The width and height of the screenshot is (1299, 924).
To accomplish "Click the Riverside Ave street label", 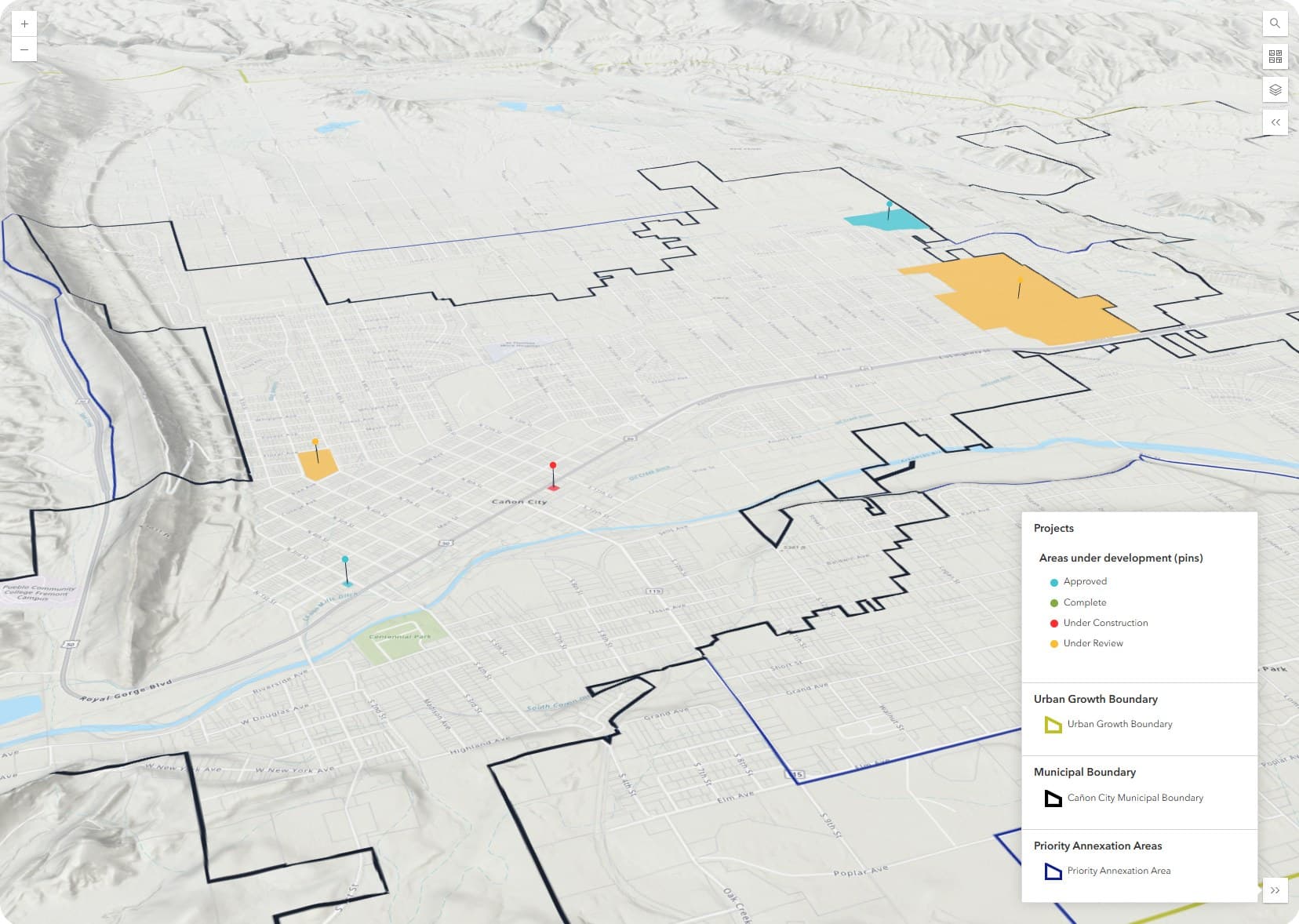I will (280, 682).
